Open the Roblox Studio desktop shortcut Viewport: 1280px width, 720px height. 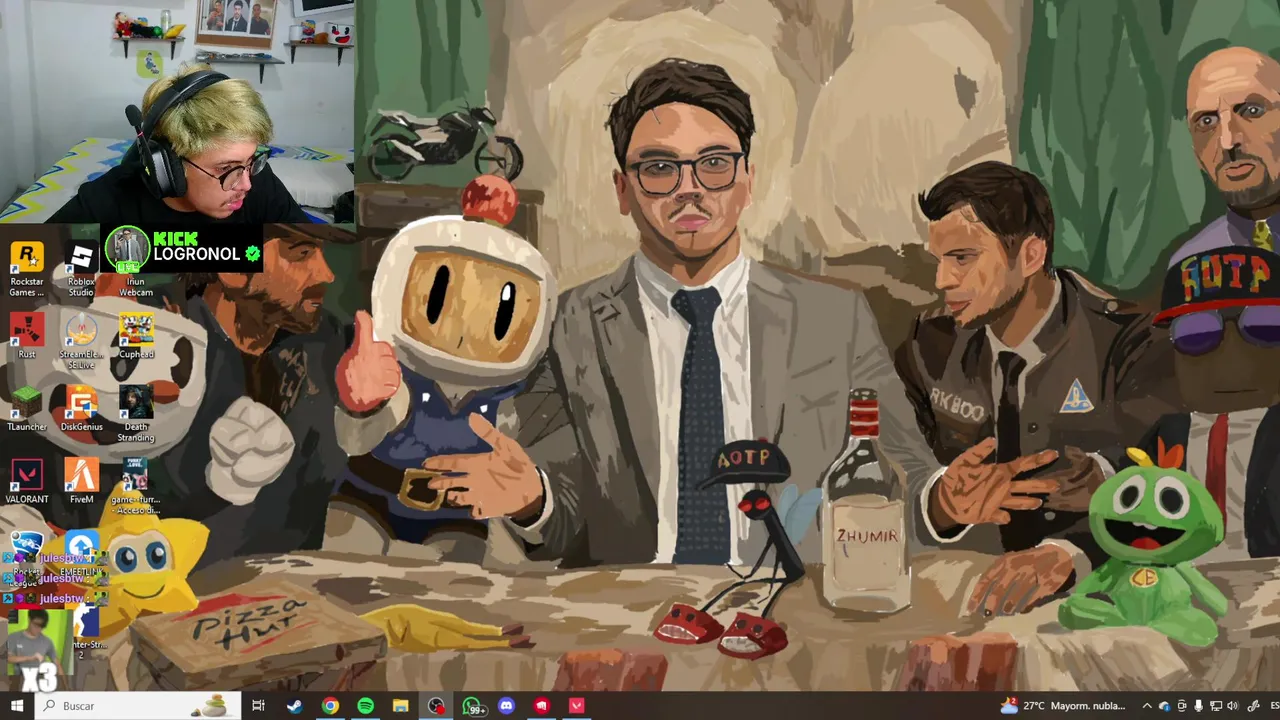(x=81, y=269)
